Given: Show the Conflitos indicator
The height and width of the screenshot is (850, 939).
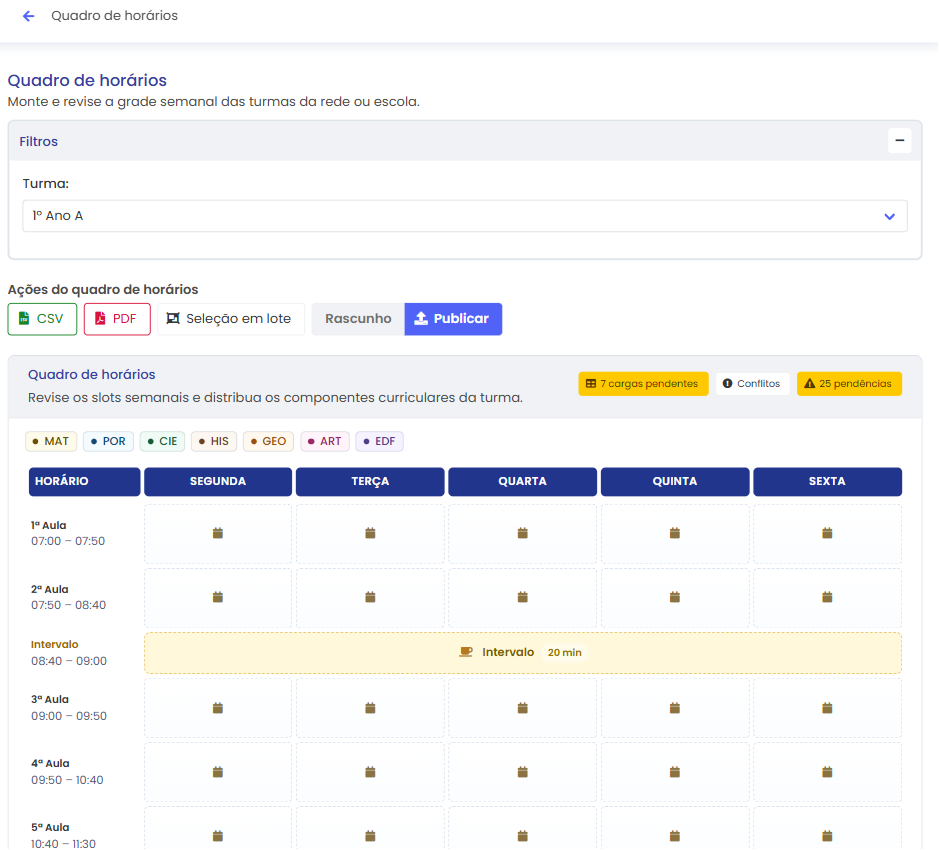Looking at the screenshot, I should (x=752, y=384).
